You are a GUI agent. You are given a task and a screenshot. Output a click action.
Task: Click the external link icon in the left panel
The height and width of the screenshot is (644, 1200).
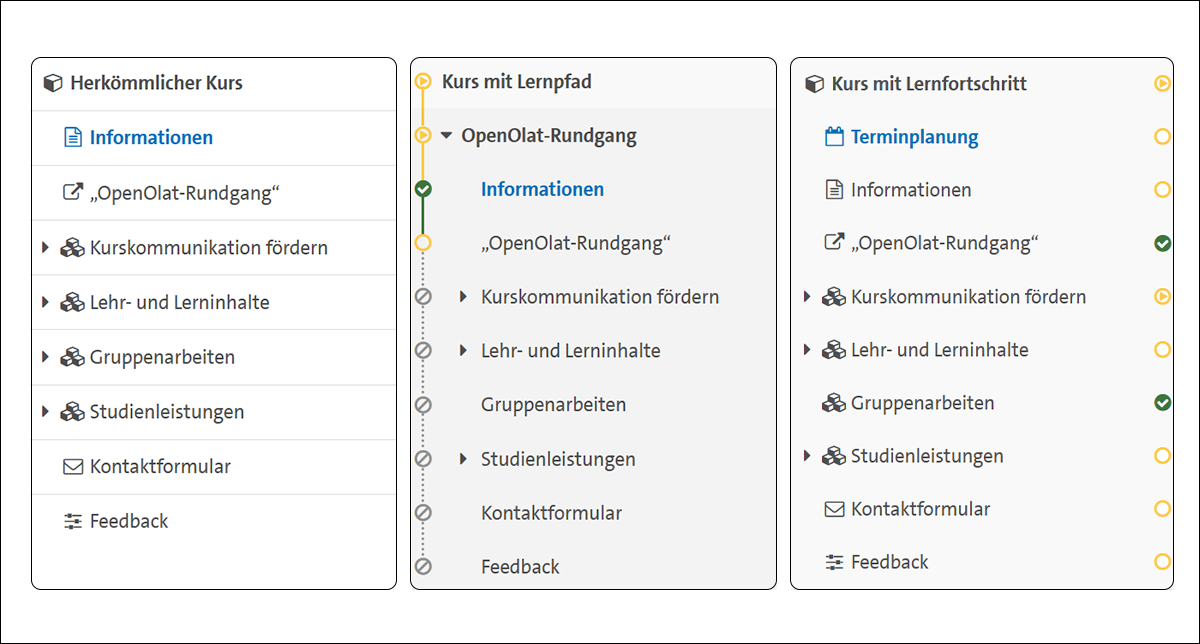(x=72, y=192)
